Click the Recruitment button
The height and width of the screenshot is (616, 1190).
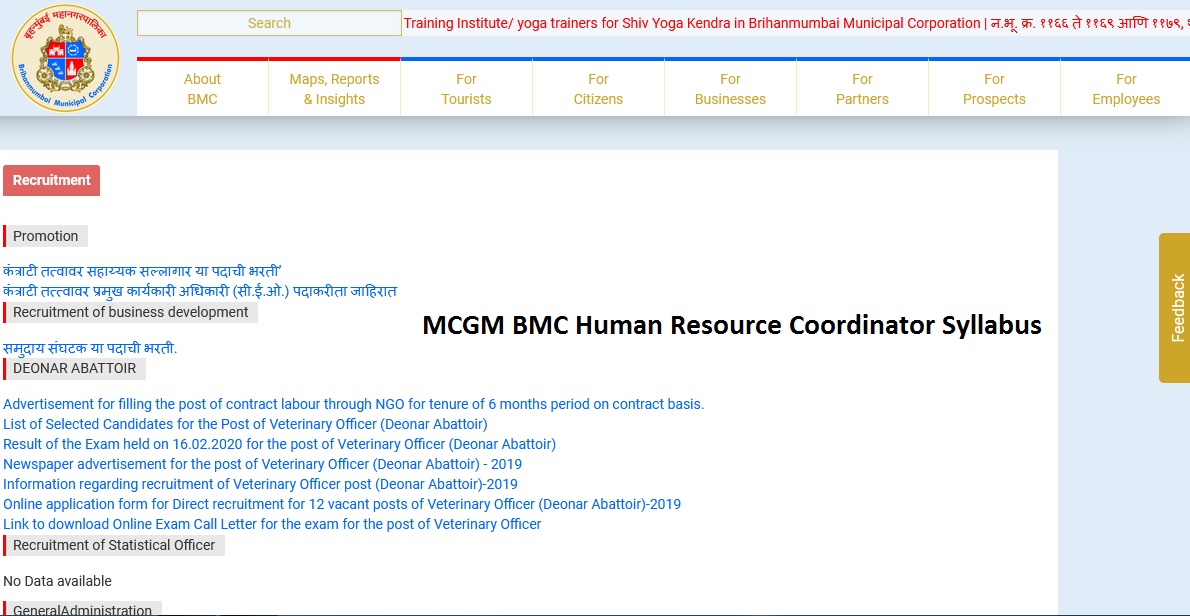pyautogui.click(x=51, y=180)
